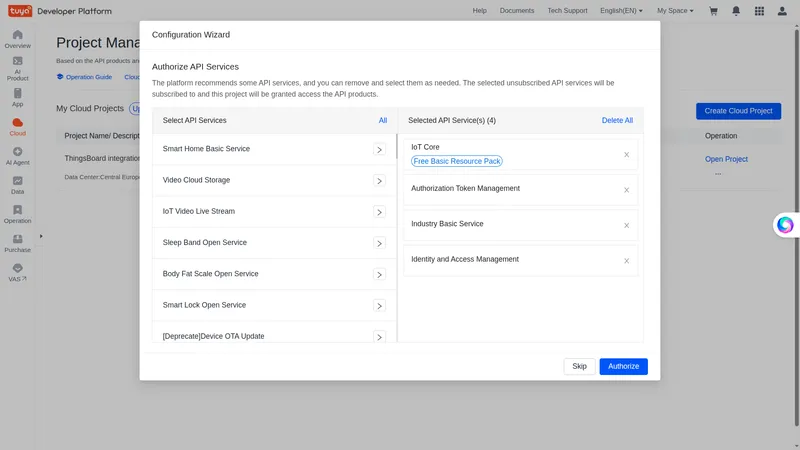The image size is (800, 450).
Task: Select the Body Fat Scale Open Service text
Action: click(x=210, y=274)
